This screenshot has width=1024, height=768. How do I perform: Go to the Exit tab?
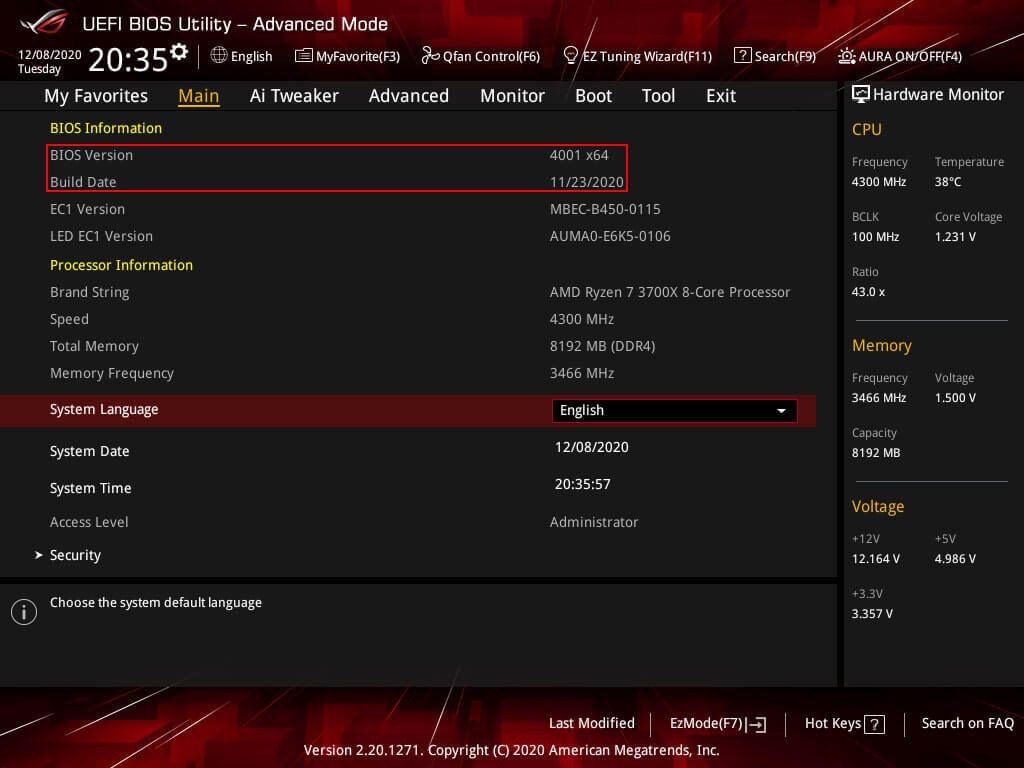[721, 96]
